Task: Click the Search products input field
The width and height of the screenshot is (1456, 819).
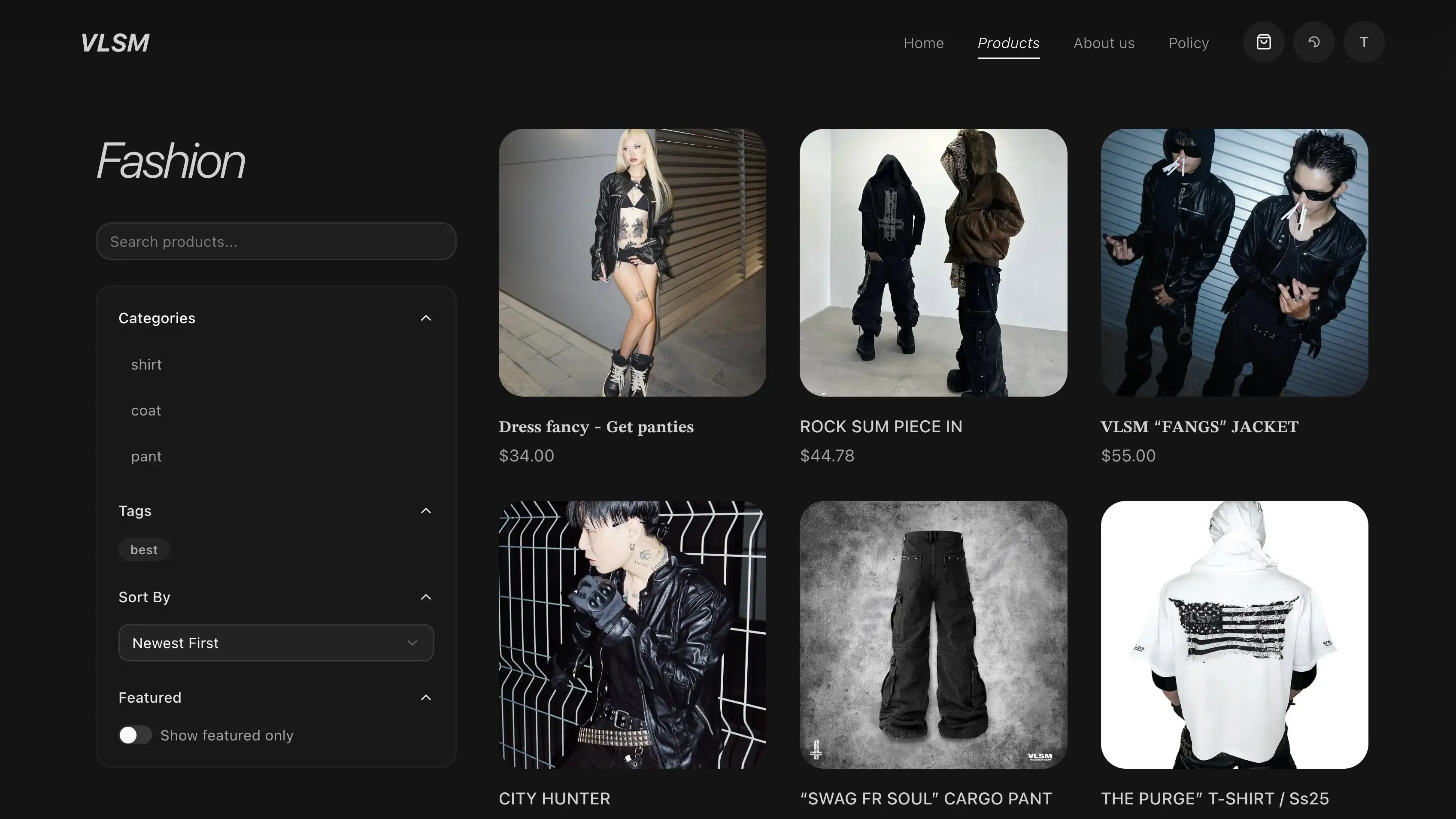Action: click(x=276, y=241)
